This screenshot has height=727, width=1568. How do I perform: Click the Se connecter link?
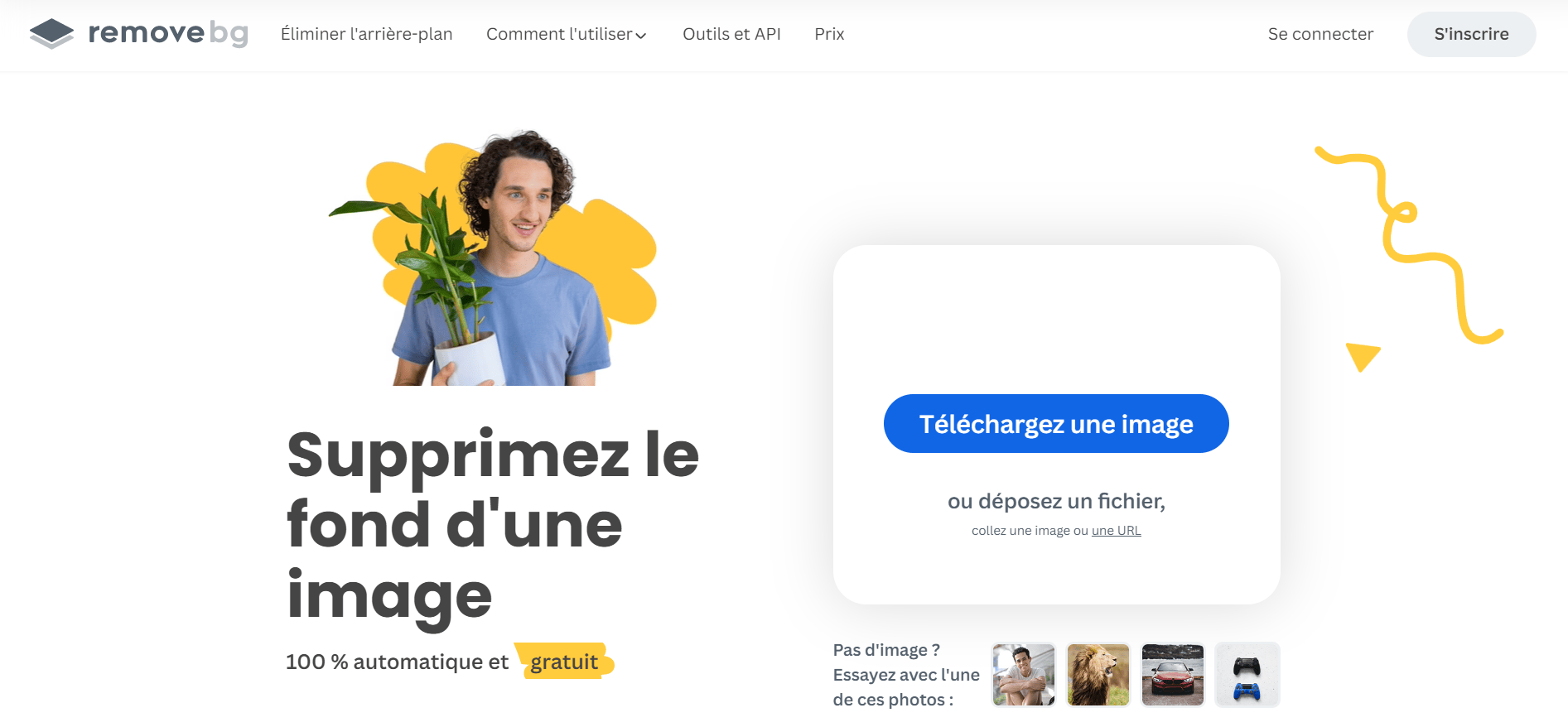[1320, 34]
